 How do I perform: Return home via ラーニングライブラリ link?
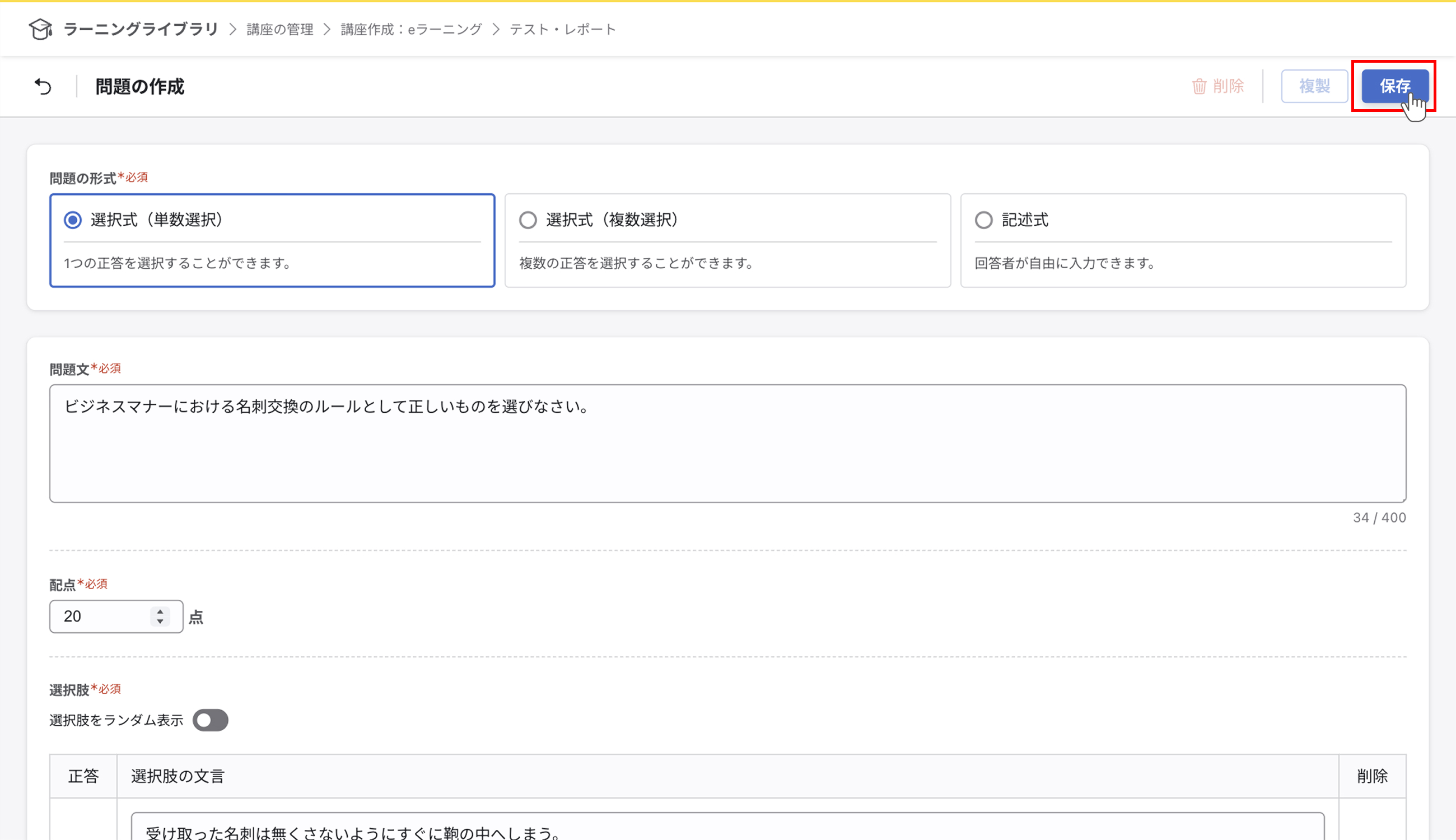[x=141, y=29]
